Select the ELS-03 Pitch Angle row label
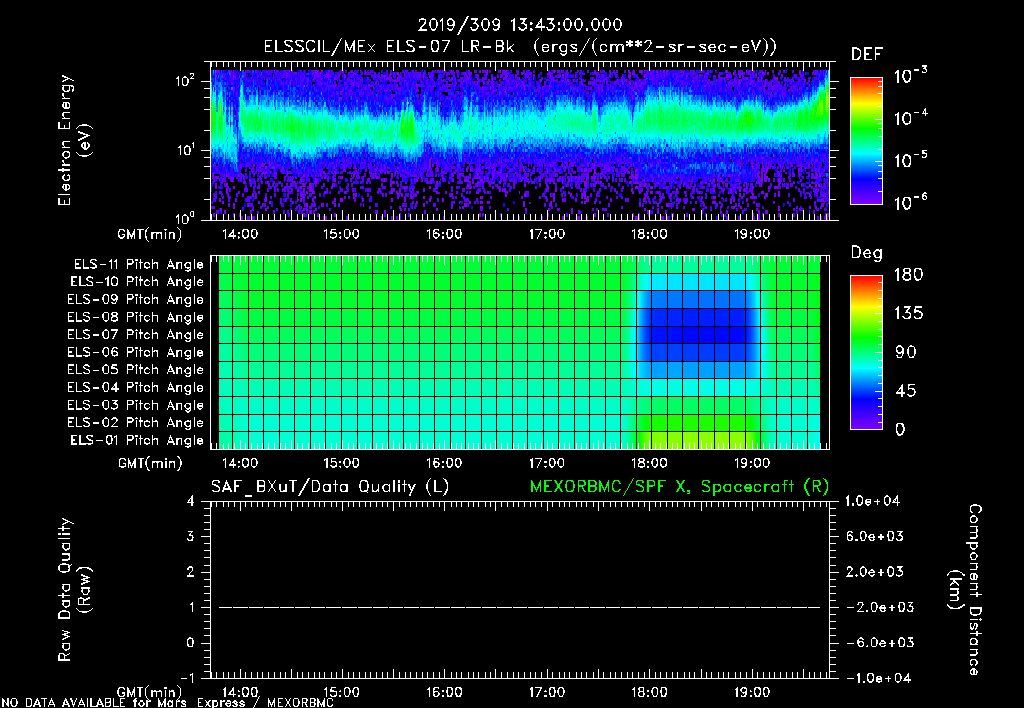Screen dimensions: 1024x708 (136, 405)
